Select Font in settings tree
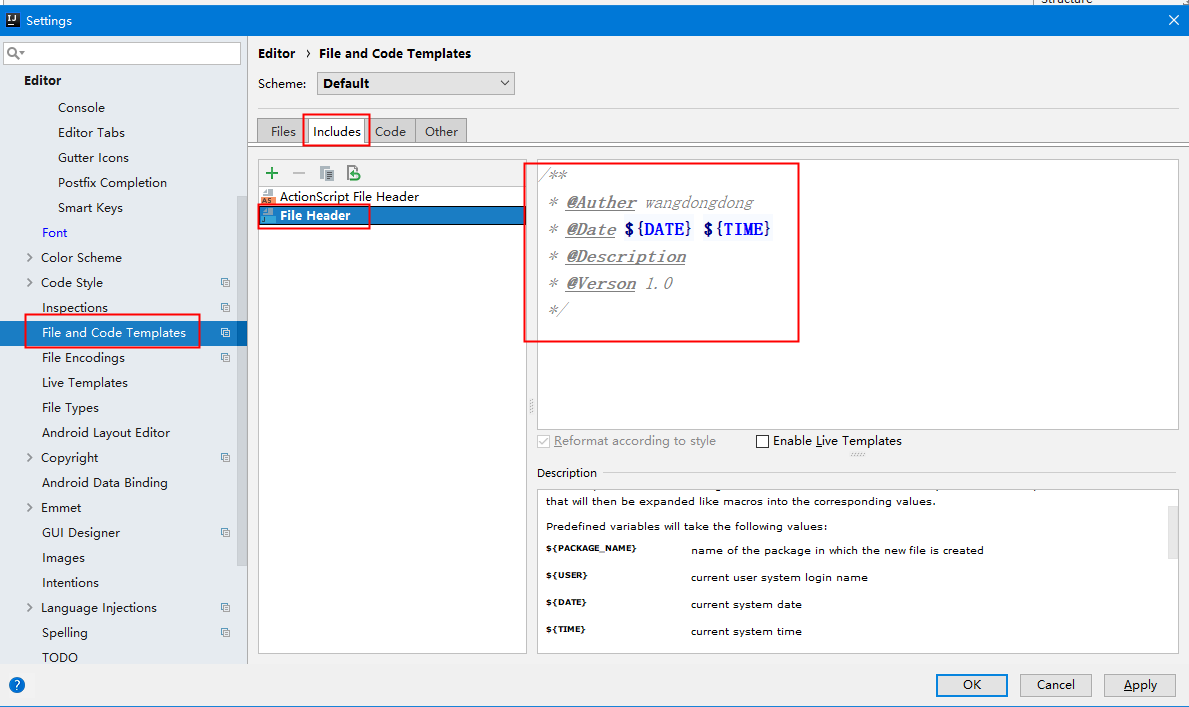 pyautogui.click(x=55, y=233)
